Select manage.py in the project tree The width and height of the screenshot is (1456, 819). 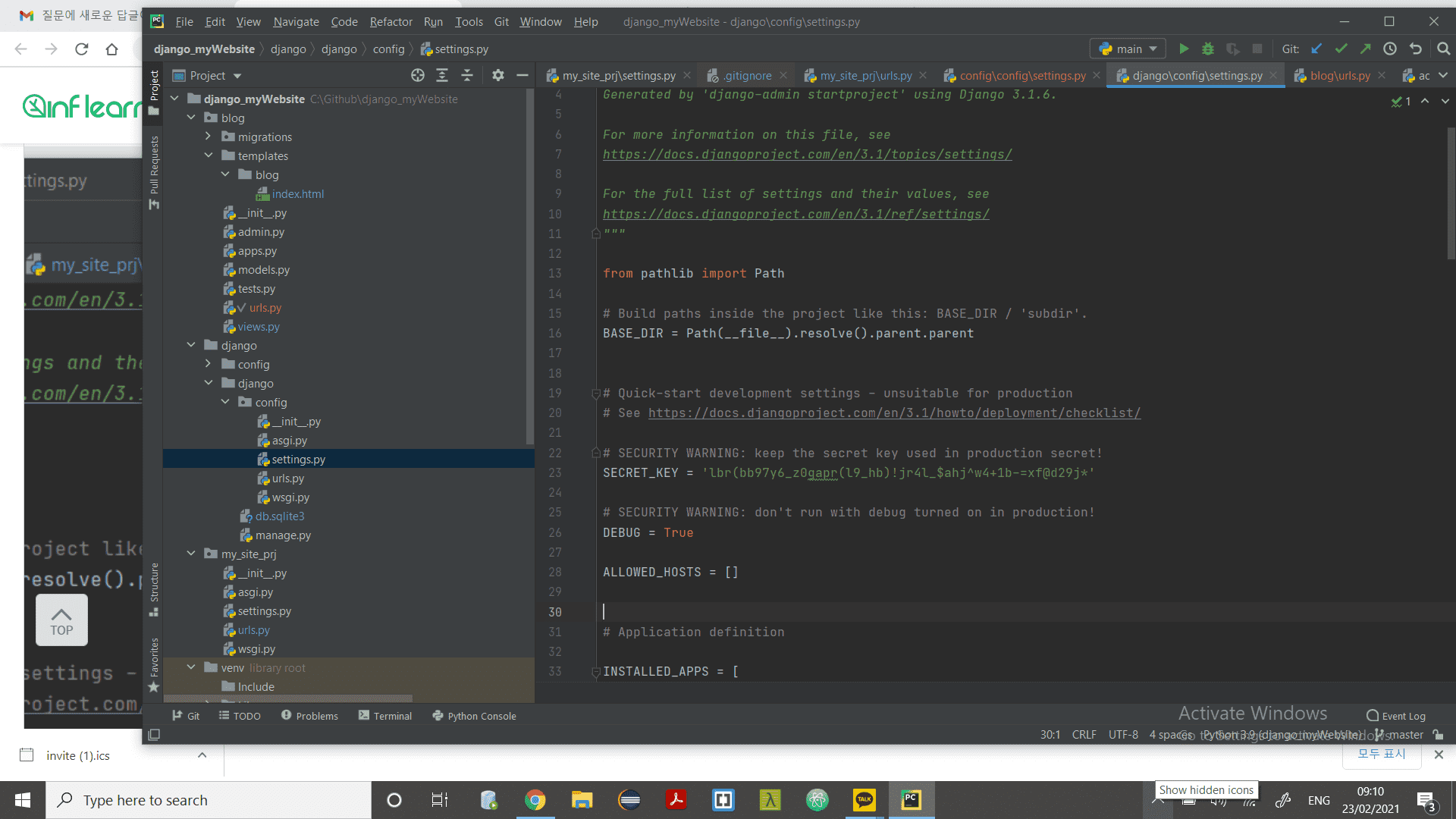click(282, 535)
